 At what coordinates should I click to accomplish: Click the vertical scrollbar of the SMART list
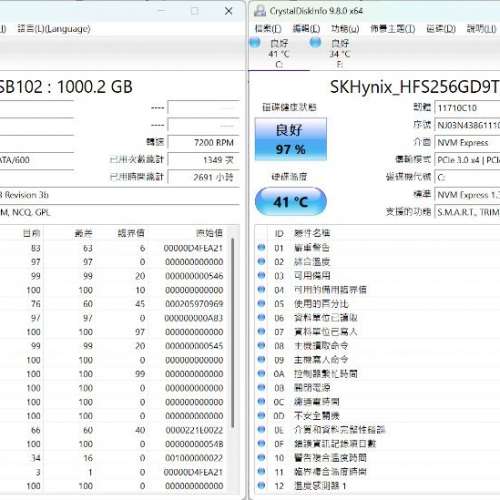tap(233, 333)
